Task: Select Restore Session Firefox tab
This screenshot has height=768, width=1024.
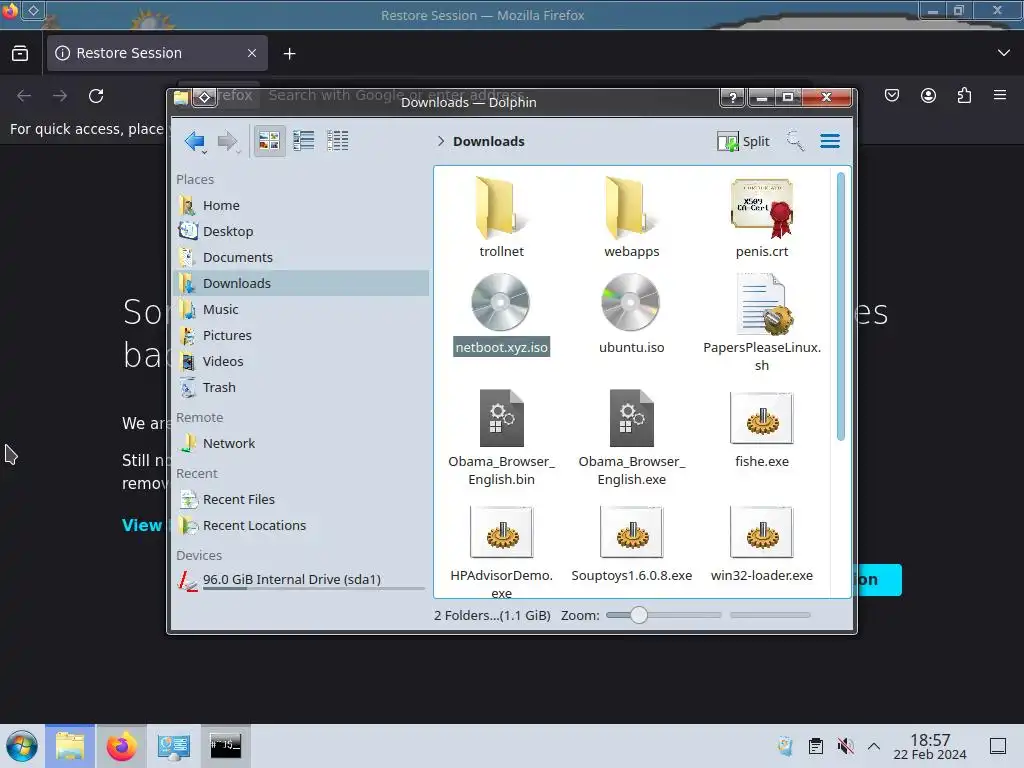Action: [157, 53]
